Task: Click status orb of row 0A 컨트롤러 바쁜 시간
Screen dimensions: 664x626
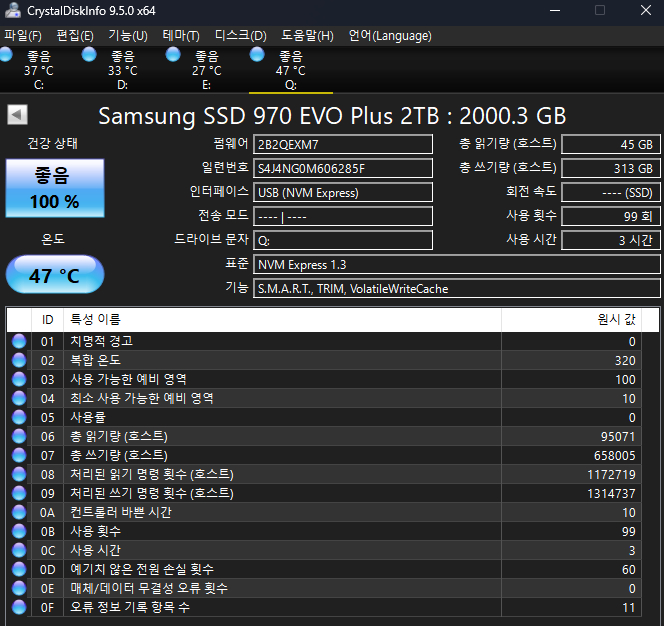Action: pyautogui.click(x=19, y=512)
